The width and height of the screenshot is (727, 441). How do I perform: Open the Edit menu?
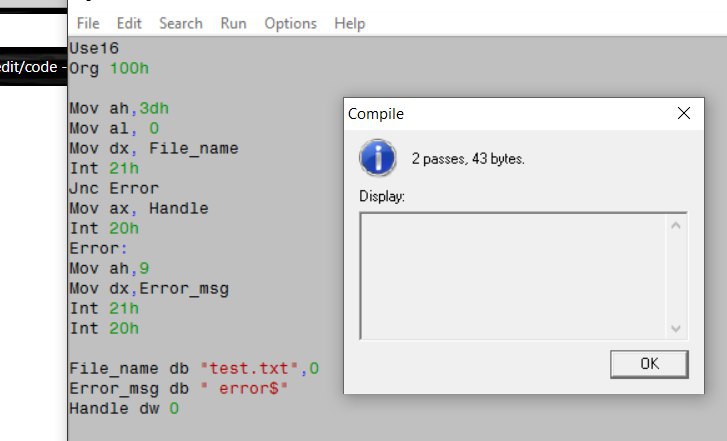129,23
